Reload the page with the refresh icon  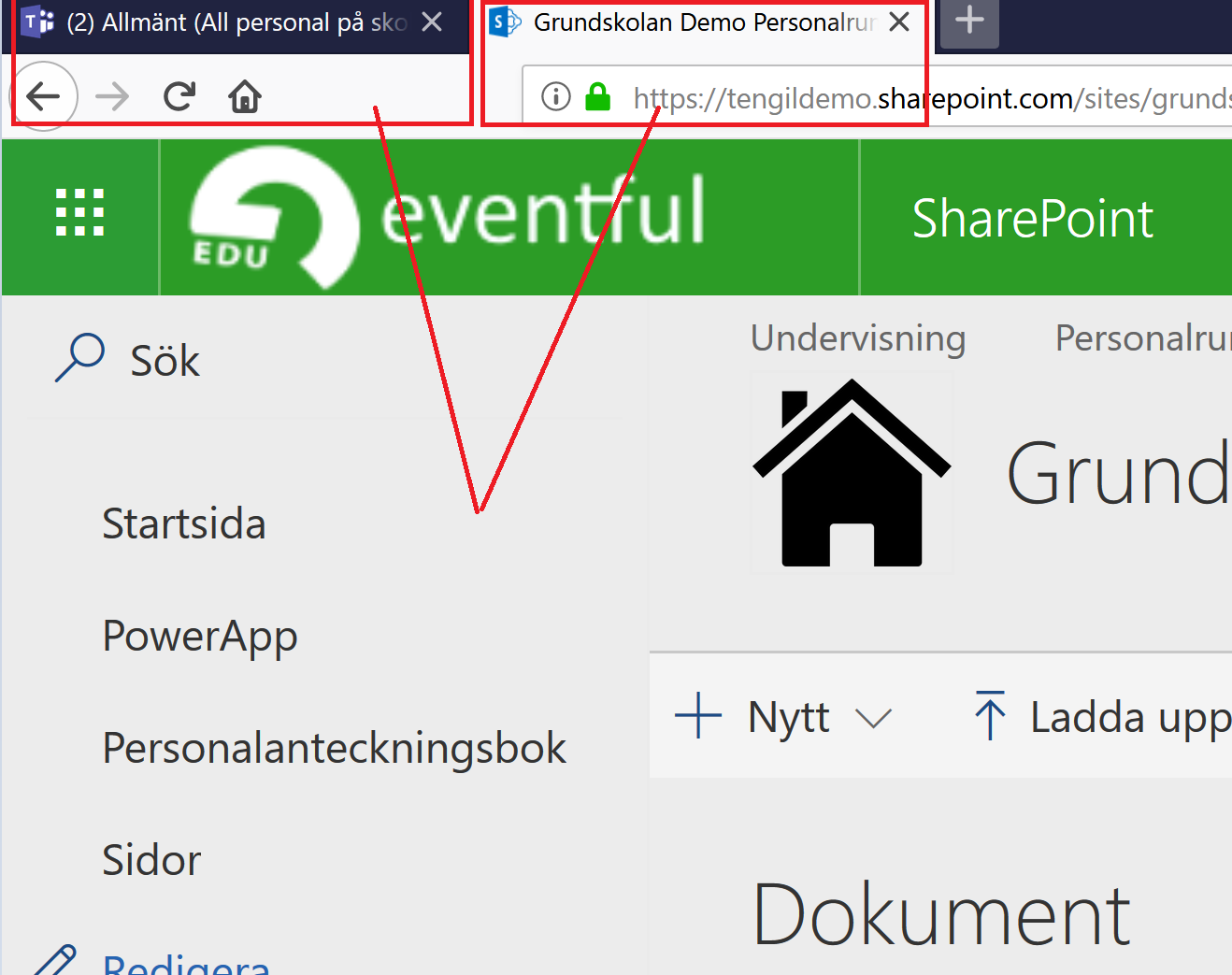[179, 96]
